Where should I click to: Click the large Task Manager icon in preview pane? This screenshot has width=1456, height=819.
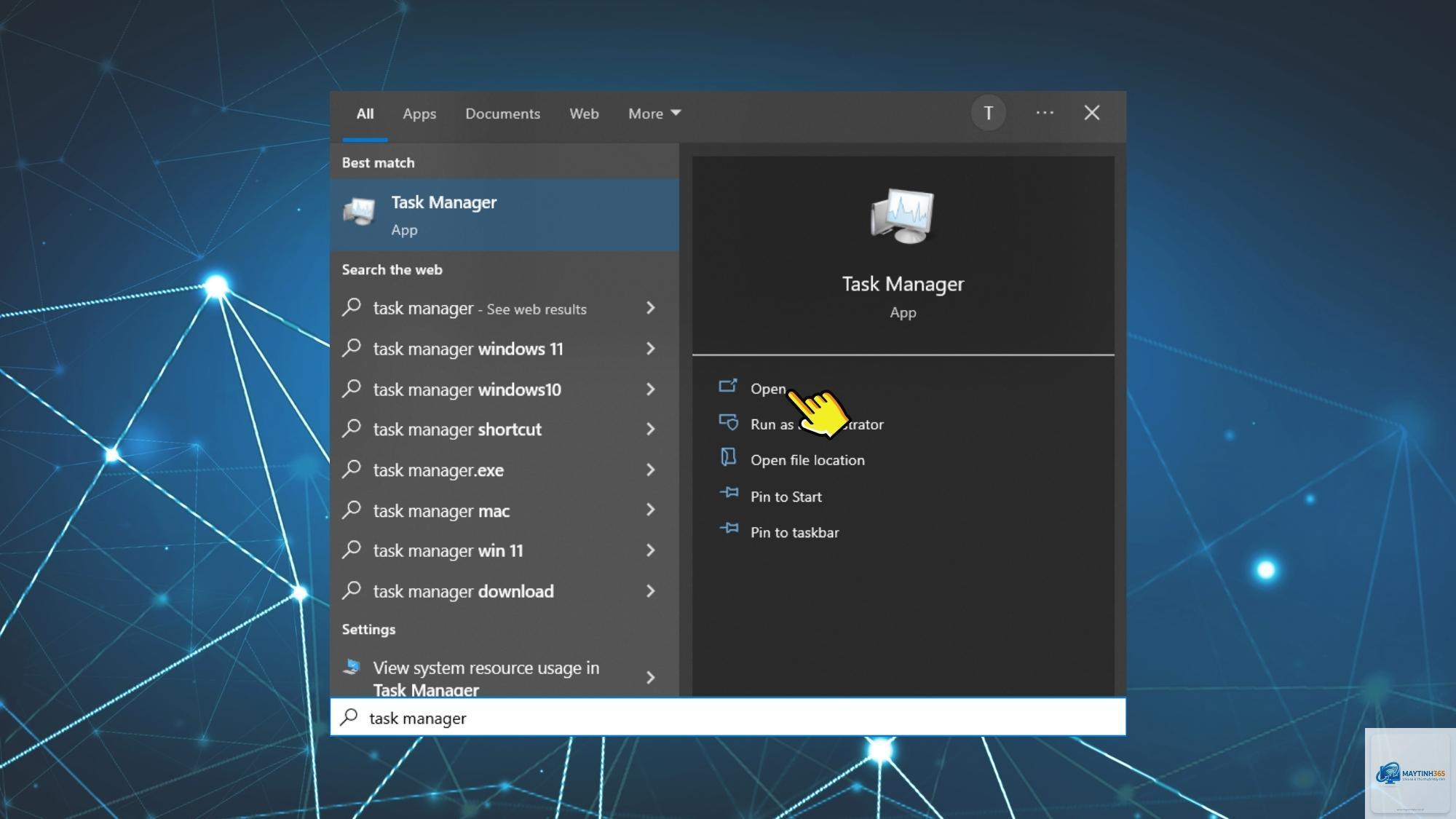tap(903, 216)
